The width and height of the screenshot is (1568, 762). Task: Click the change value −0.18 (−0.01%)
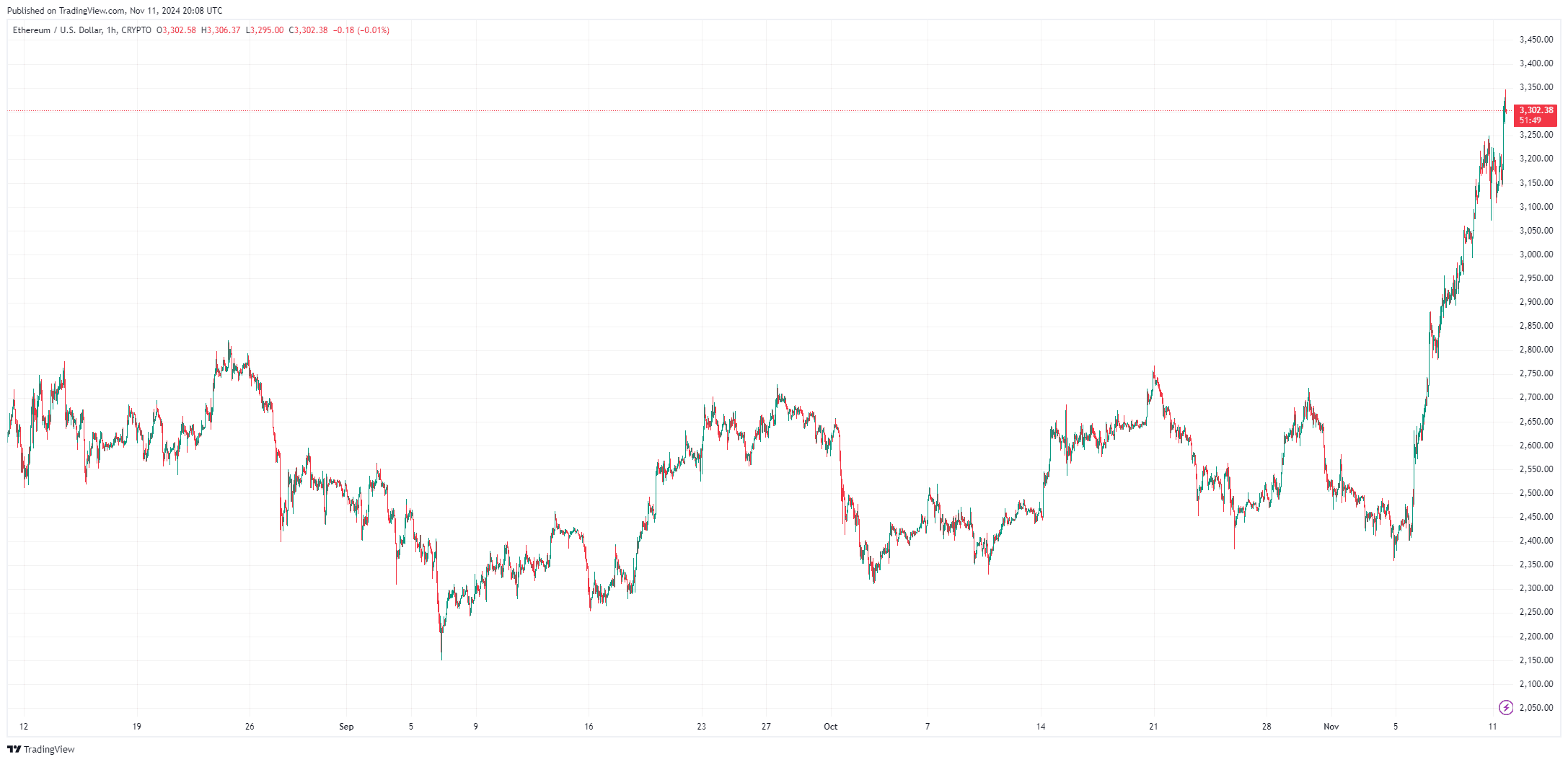point(361,30)
